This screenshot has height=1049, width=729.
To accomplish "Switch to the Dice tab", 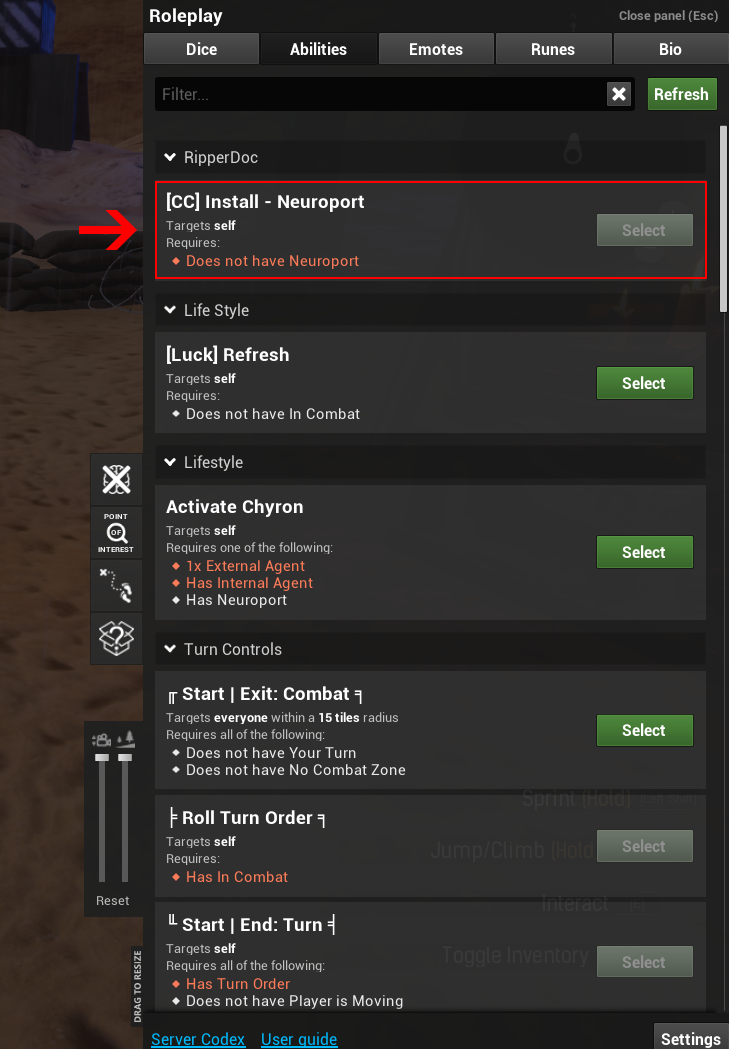I will (201, 49).
